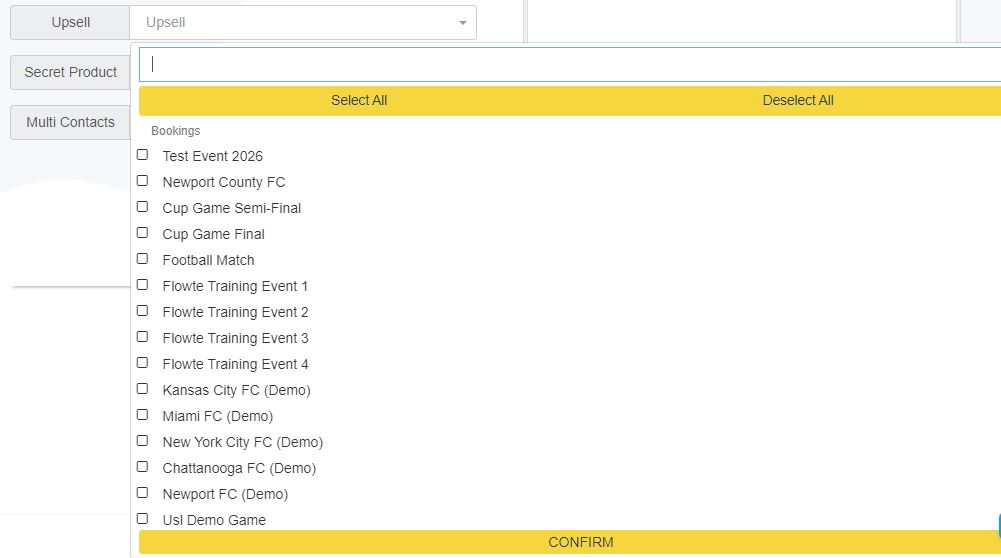
Task: Check the Cup Game Semi-Final box
Action: [142, 207]
